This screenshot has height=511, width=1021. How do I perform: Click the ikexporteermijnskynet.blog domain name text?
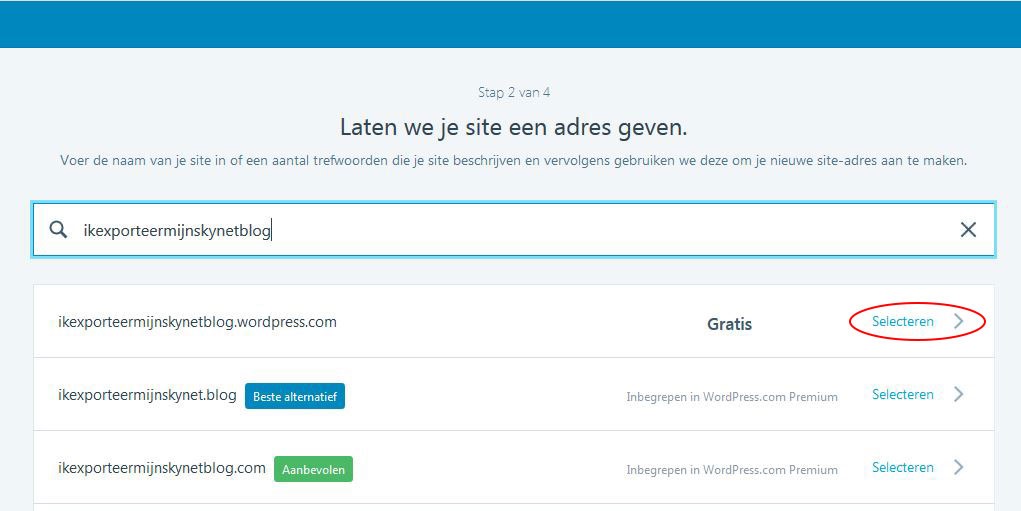pos(147,395)
